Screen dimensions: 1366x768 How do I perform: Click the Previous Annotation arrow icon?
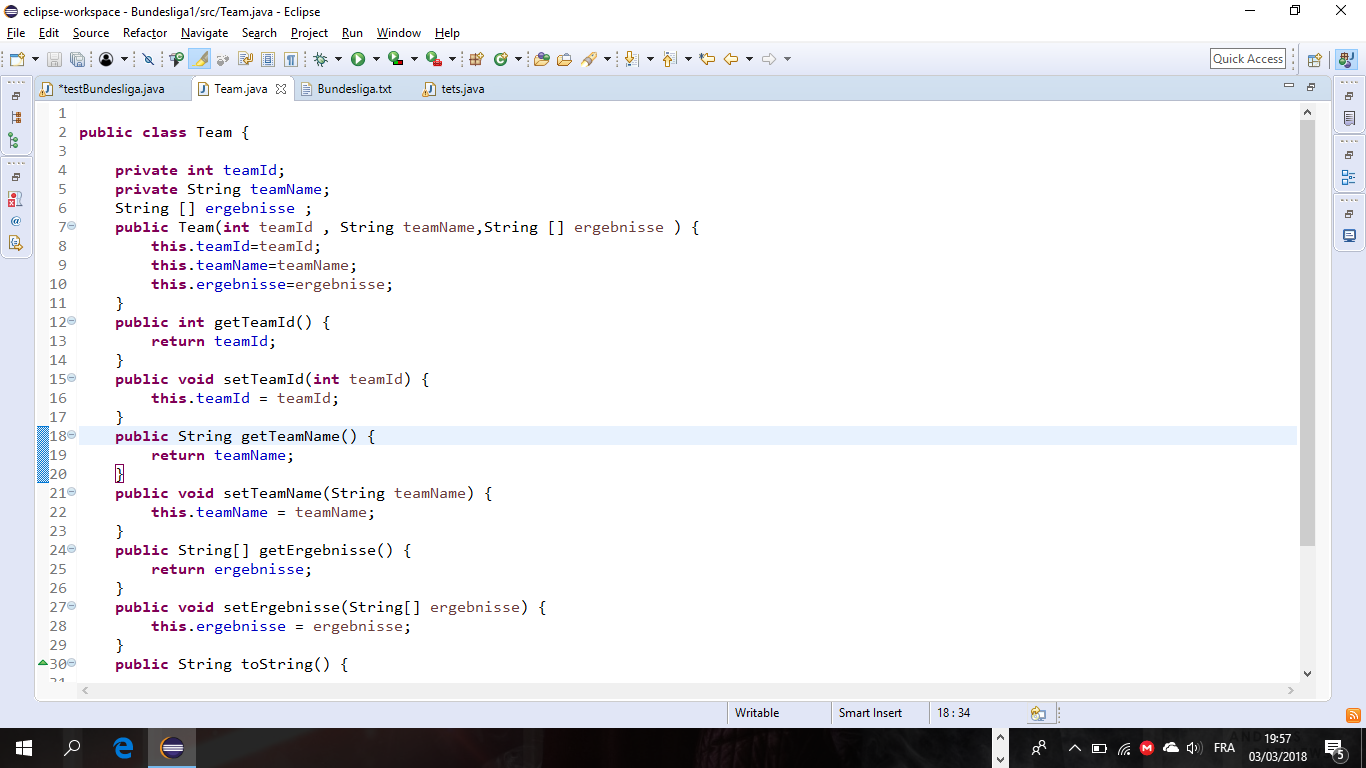point(669,59)
